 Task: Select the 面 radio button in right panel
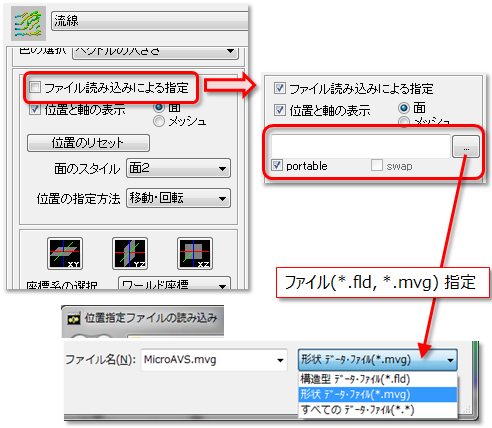coord(404,108)
